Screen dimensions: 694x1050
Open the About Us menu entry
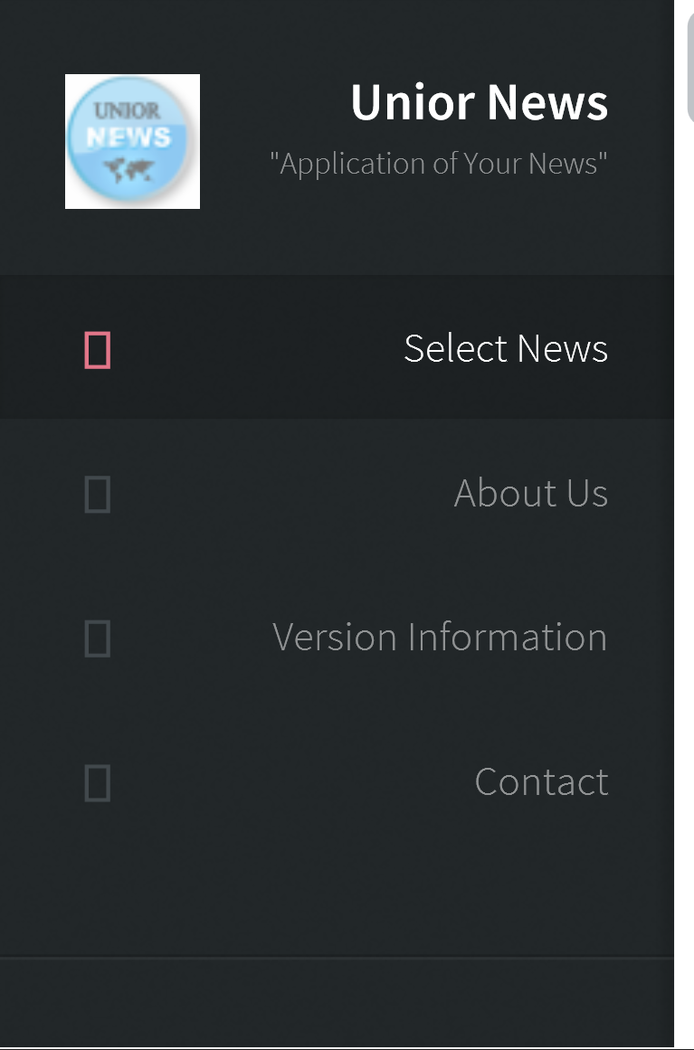tap(337, 492)
